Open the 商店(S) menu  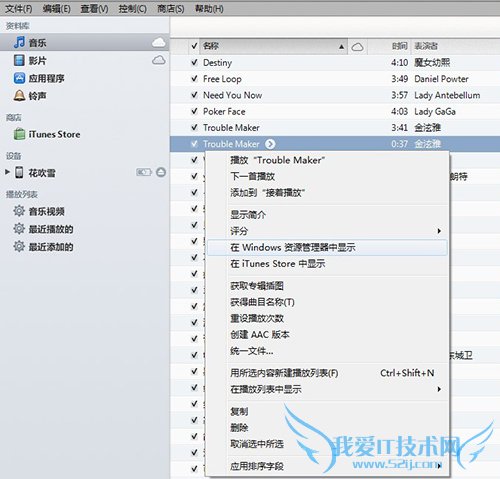click(171, 8)
